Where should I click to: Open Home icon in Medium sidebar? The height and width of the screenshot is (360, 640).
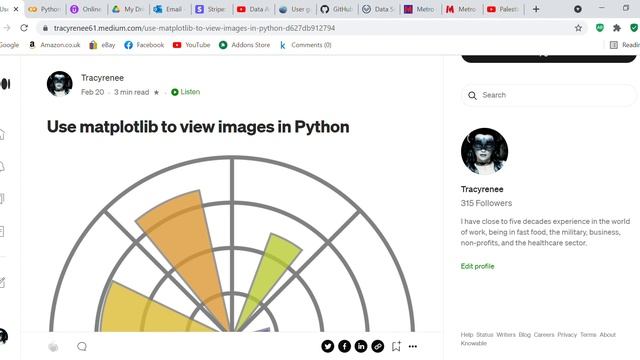[x=2, y=134]
